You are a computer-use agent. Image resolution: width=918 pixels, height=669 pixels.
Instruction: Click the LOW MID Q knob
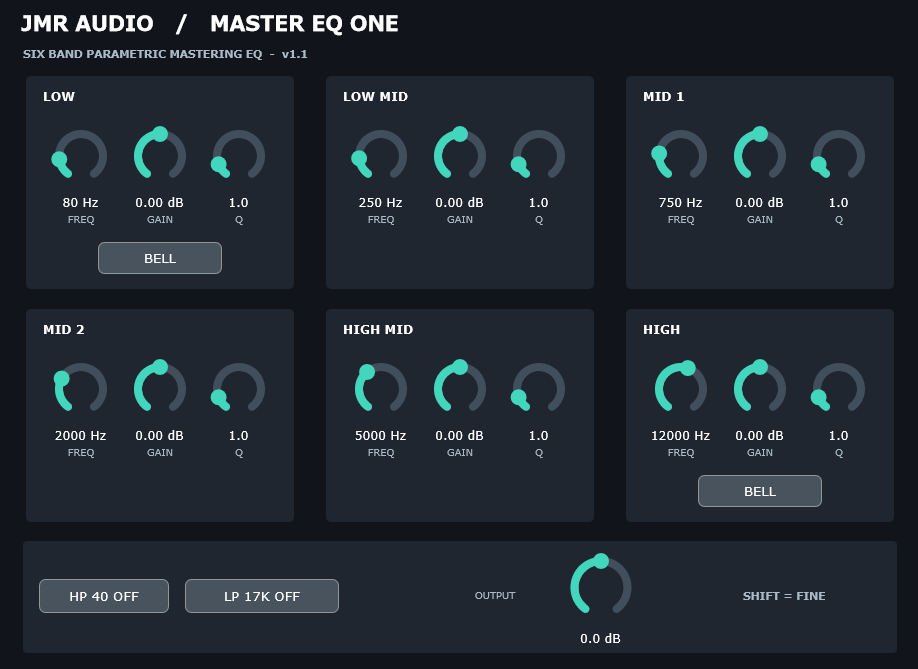click(539, 155)
